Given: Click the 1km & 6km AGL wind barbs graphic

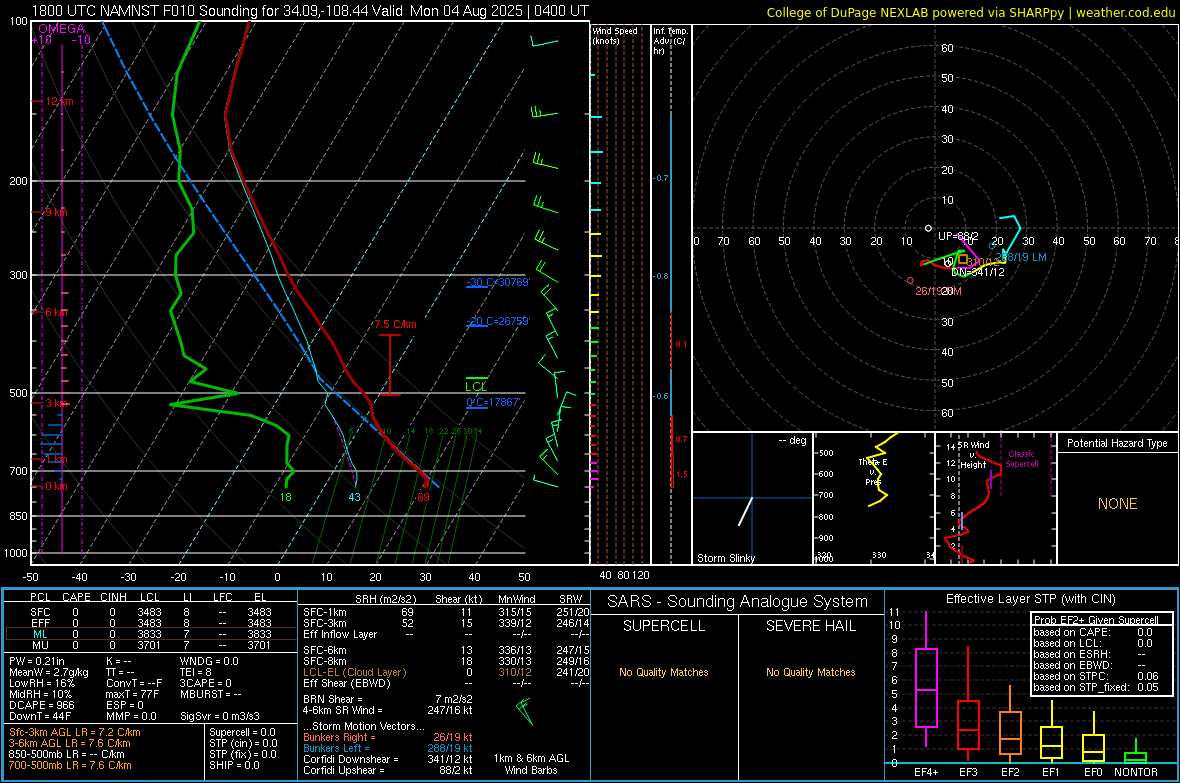Looking at the screenshot, I should (x=524, y=711).
